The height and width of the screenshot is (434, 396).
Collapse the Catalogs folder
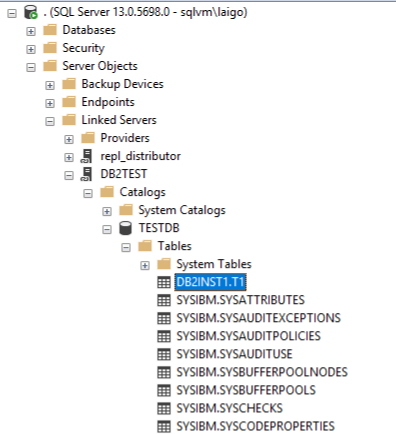pyautogui.click(x=88, y=193)
